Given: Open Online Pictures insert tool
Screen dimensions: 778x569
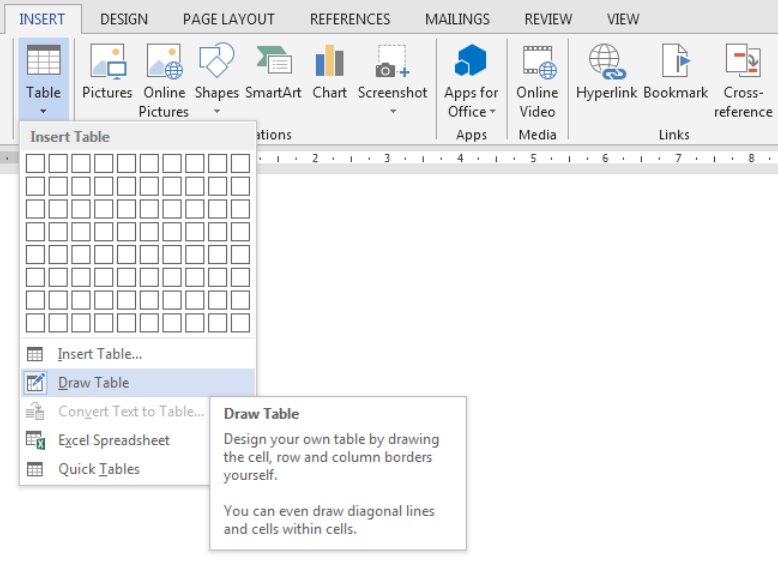Looking at the screenshot, I should (x=163, y=63).
